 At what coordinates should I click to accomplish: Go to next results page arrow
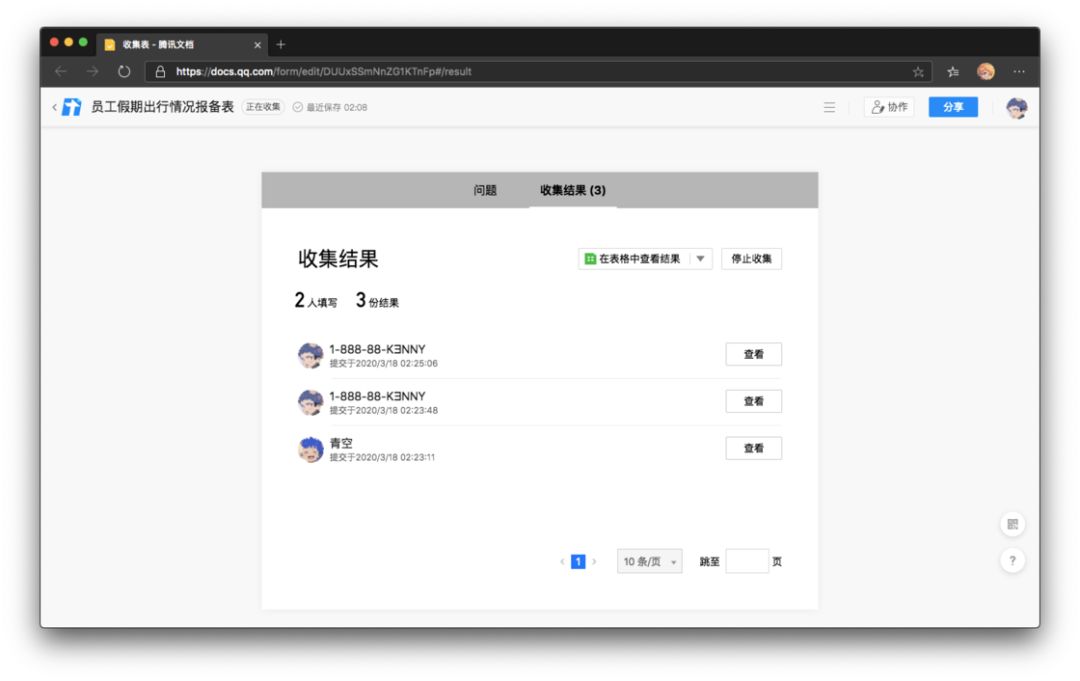tap(594, 562)
